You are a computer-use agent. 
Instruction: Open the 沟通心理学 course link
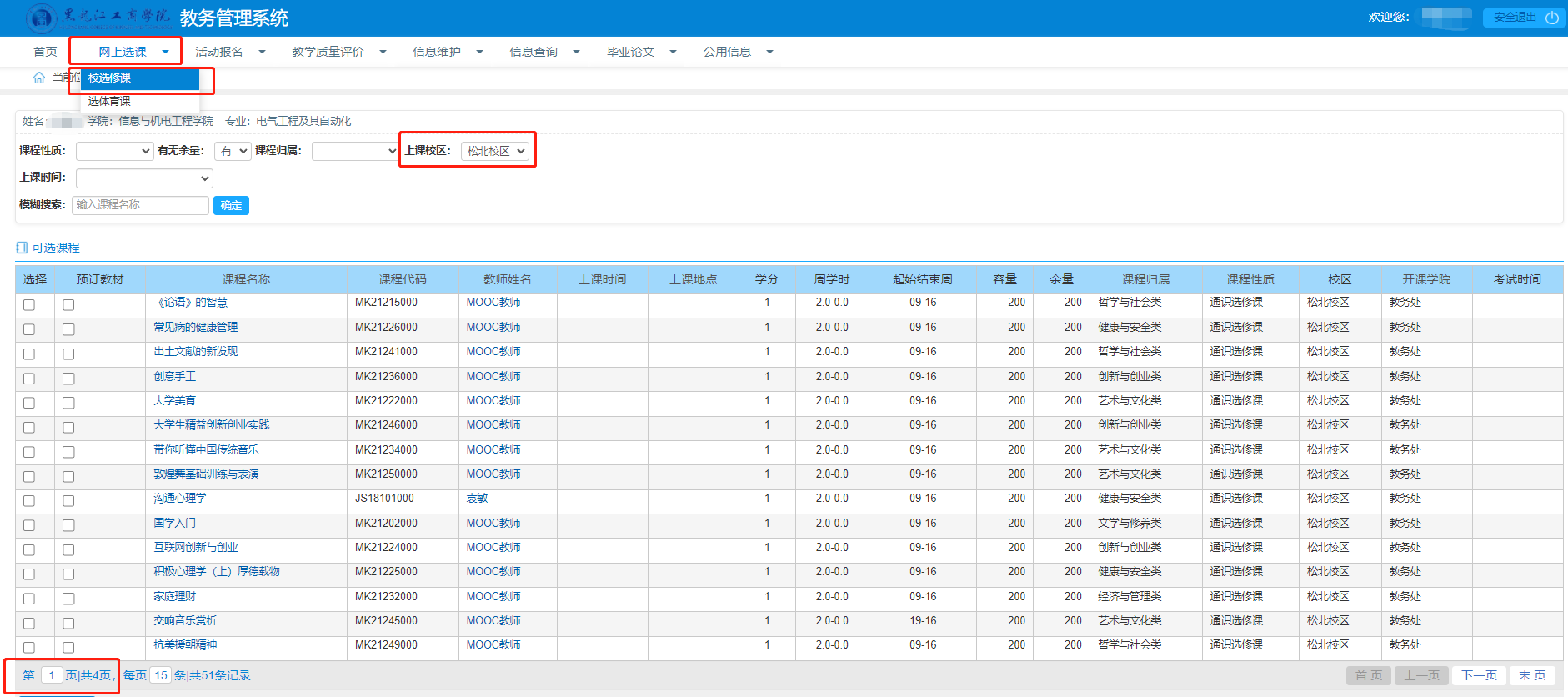[179, 499]
